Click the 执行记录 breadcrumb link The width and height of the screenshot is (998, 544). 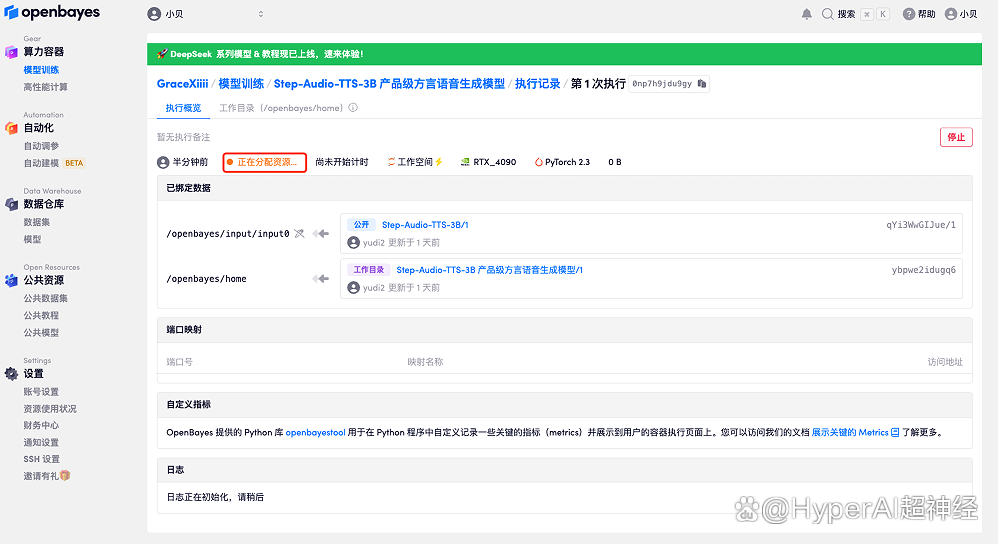[538, 83]
